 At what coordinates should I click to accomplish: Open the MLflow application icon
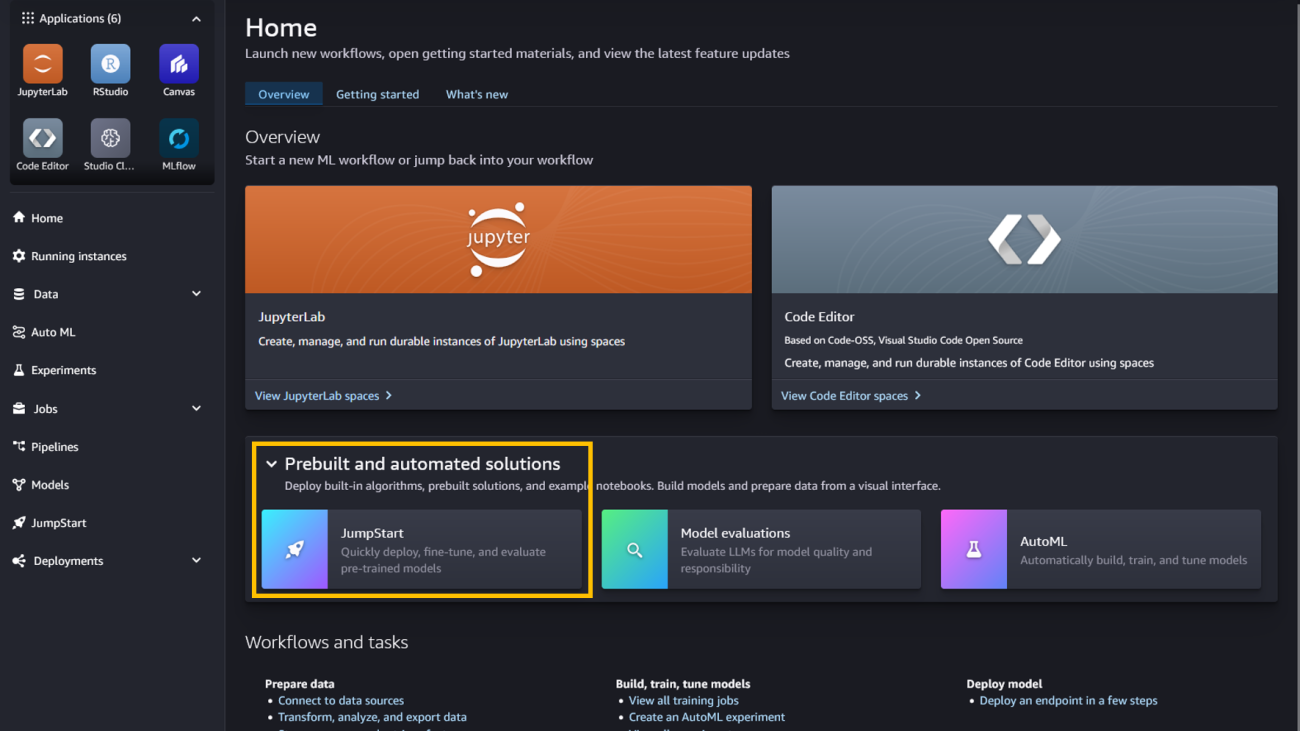[x=179, y=138]
